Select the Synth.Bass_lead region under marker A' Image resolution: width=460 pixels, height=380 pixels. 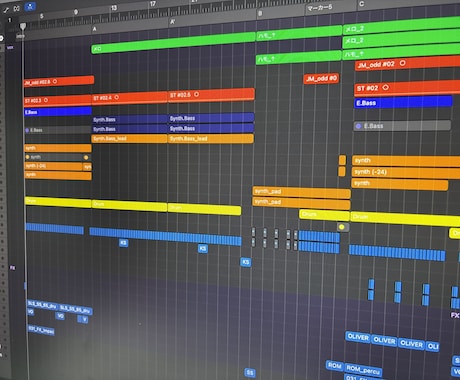pyautogui.click(x=211, y=138)
